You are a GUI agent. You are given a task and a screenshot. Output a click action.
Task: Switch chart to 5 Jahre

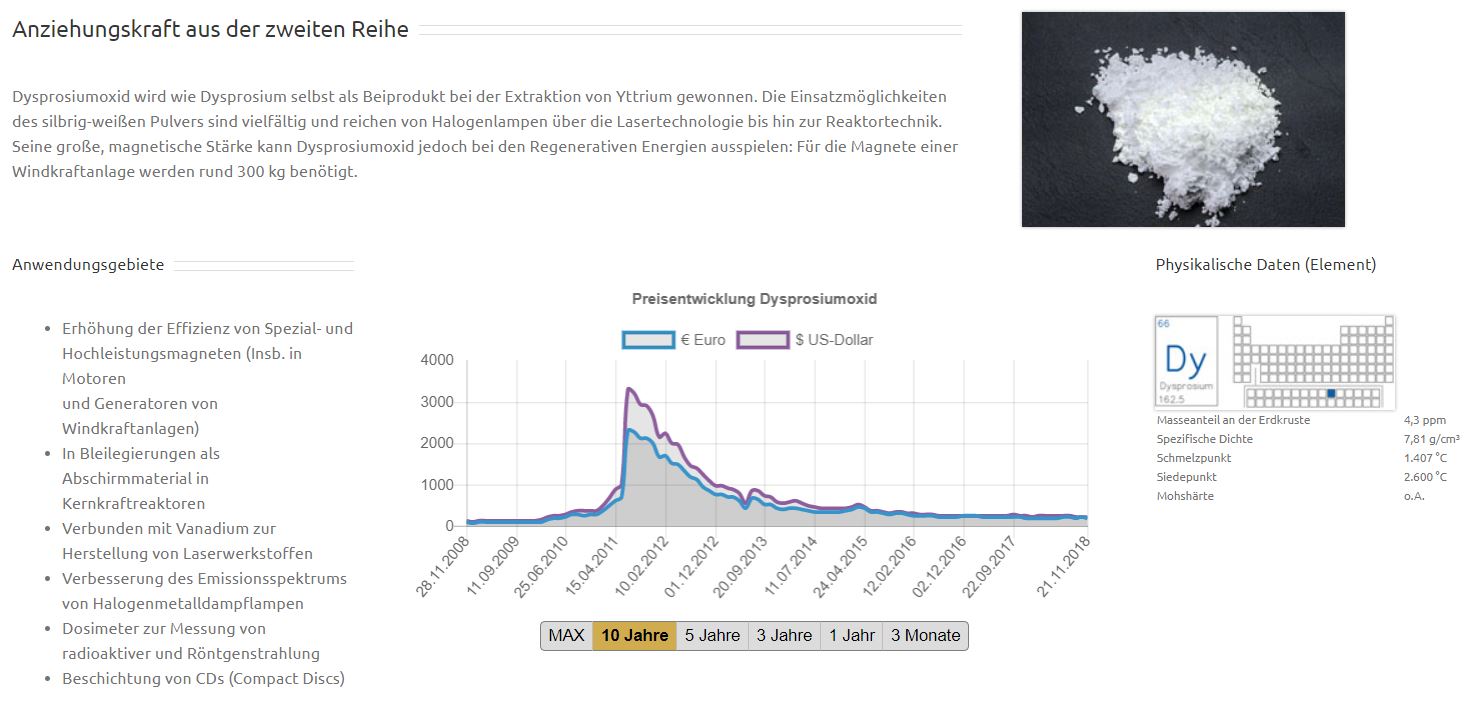[712, 636]
